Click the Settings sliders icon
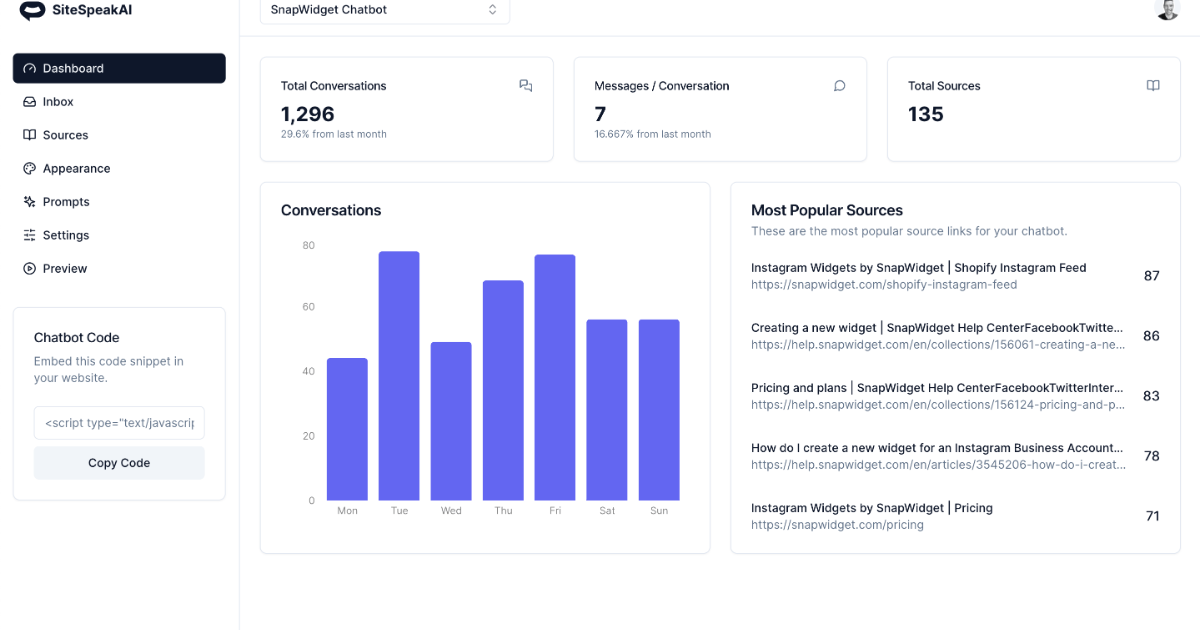Image resolution: width=1200 pixels, height=630 pixels. coord(30,235)
